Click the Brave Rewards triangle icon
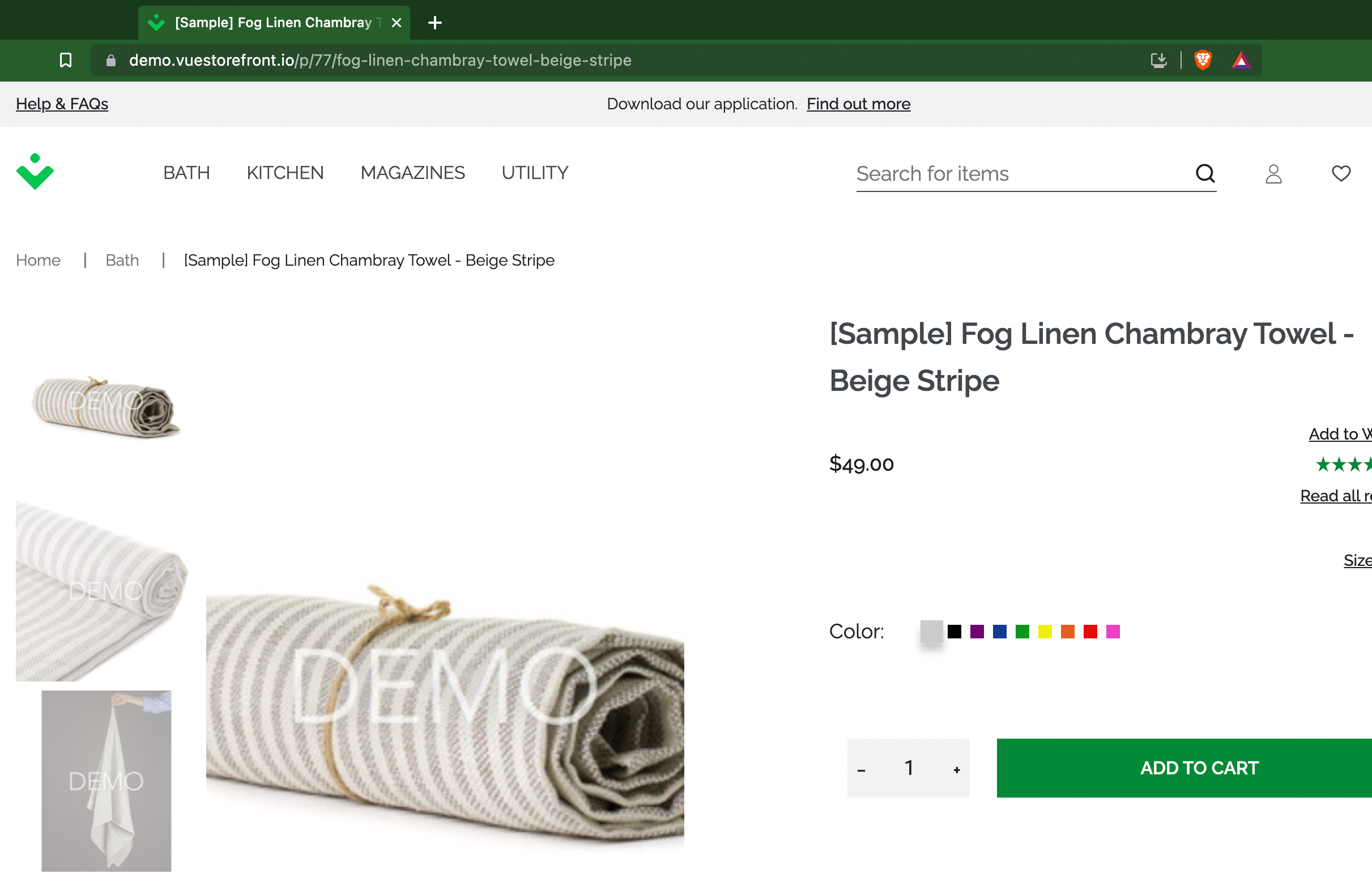The width and height of the screenshot is (1372, 895). [1241, 60]
